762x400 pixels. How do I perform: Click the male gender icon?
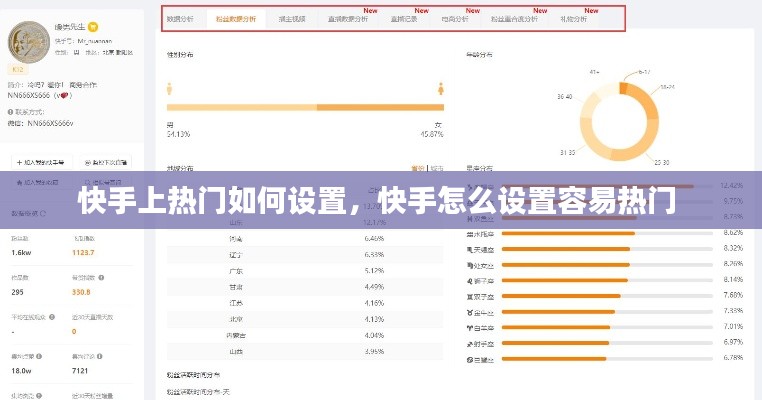pos(170,86)
